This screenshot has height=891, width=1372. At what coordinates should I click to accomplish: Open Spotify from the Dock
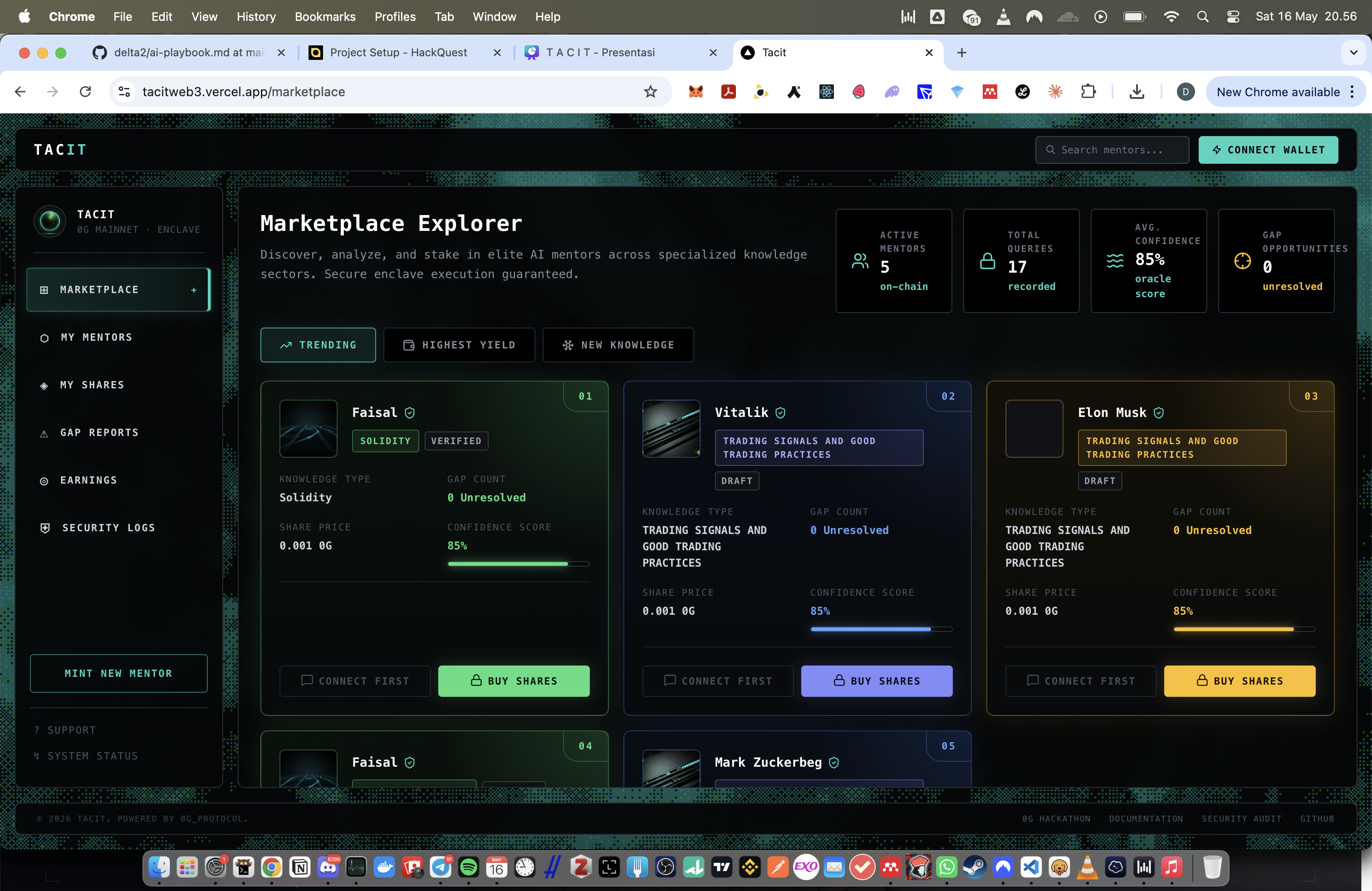click(x=469, y=867)
